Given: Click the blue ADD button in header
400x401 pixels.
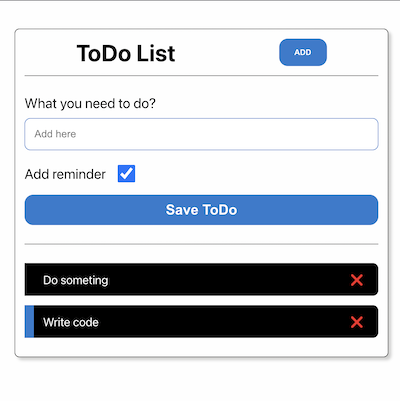Looking at the screenshot, I should (x=303, y=52).
